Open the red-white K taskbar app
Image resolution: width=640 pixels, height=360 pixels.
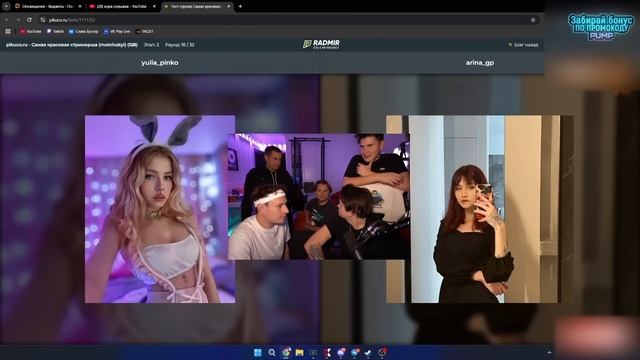pos(327,352)
